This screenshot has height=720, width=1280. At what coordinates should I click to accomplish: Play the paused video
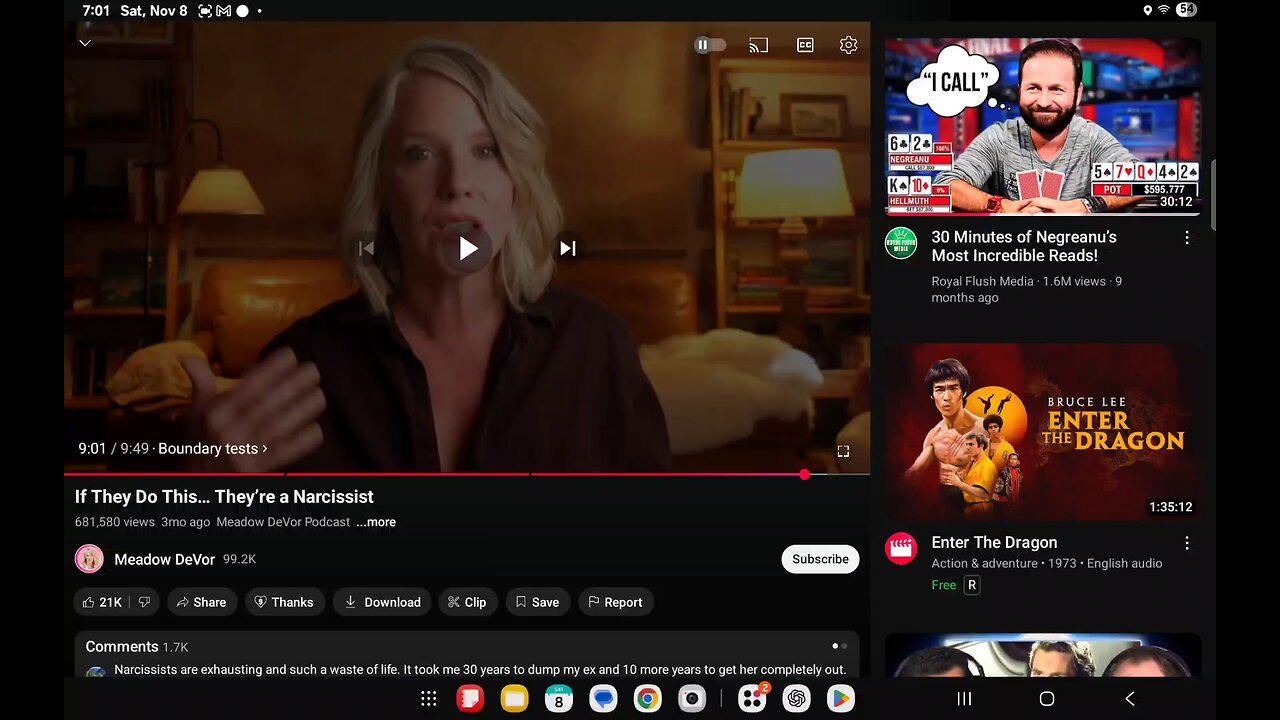pos(468,248)
